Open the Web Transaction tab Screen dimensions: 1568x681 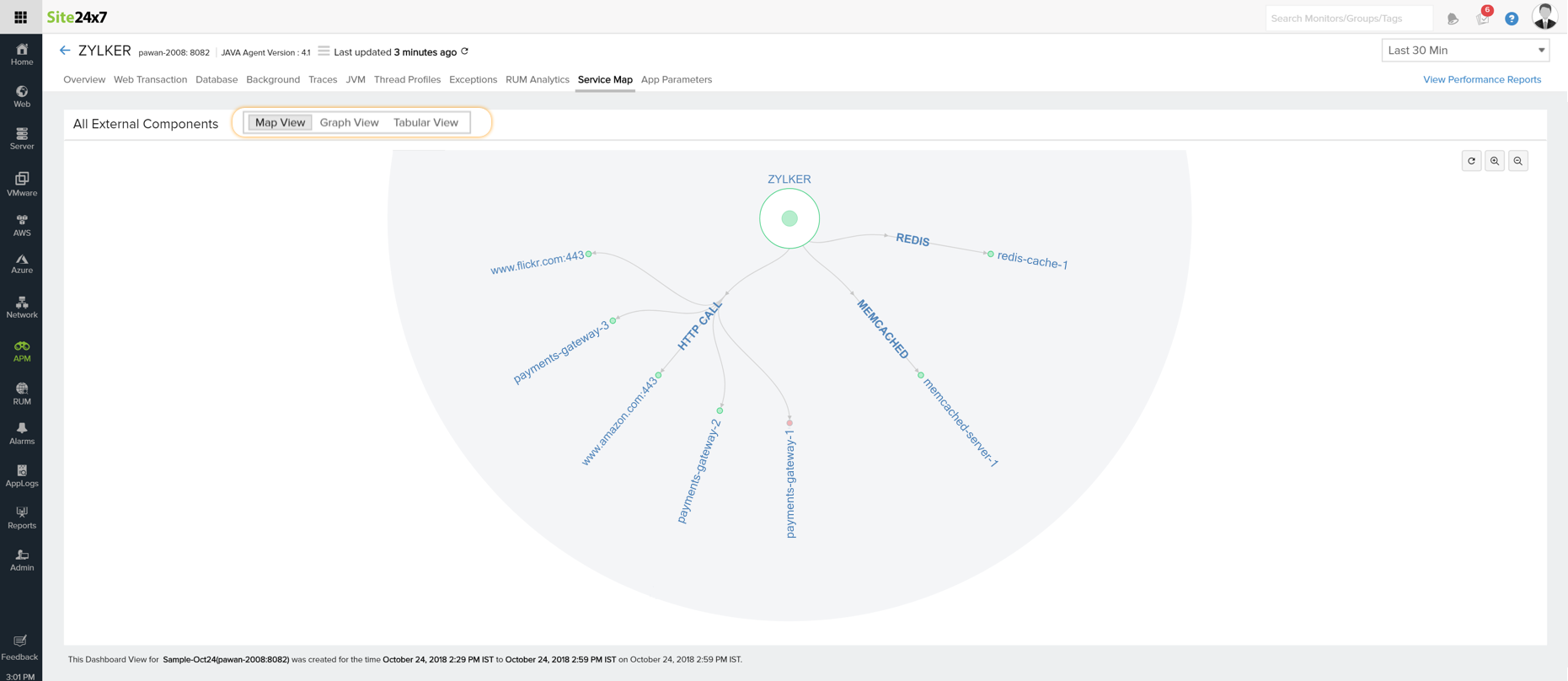click(150, 79)
